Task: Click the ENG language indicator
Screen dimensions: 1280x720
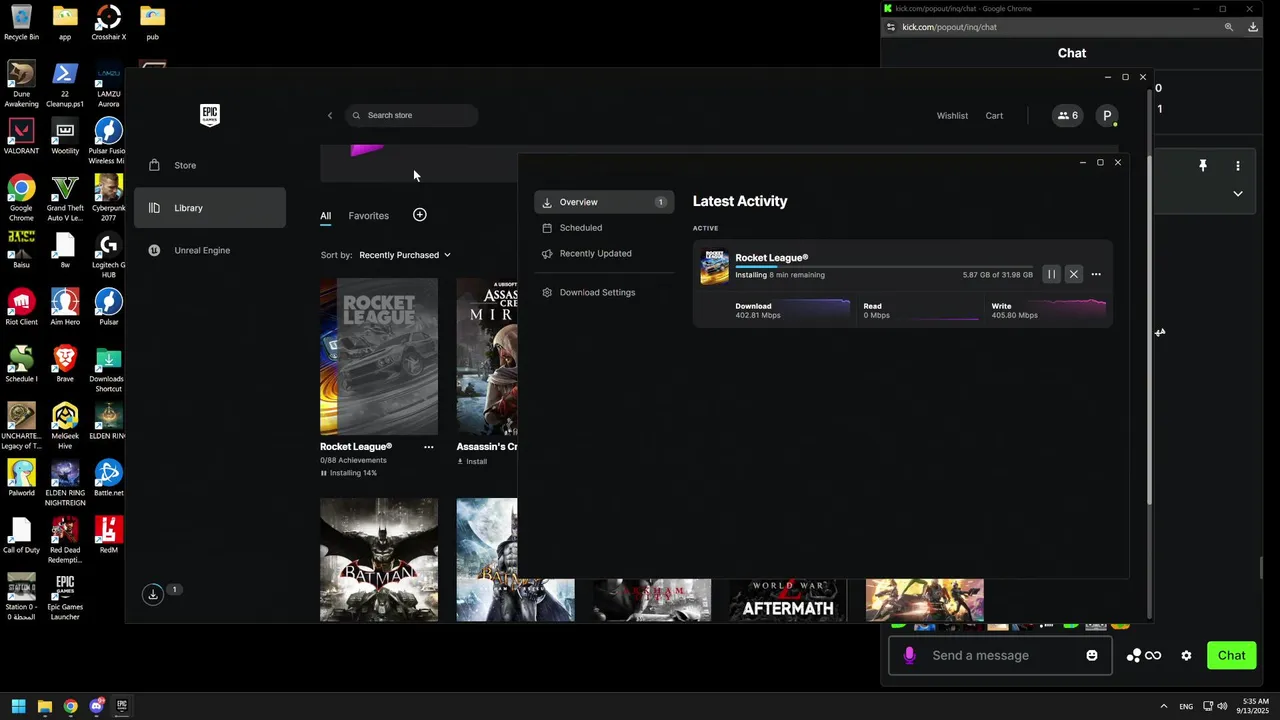Action: pos(1186,706)
